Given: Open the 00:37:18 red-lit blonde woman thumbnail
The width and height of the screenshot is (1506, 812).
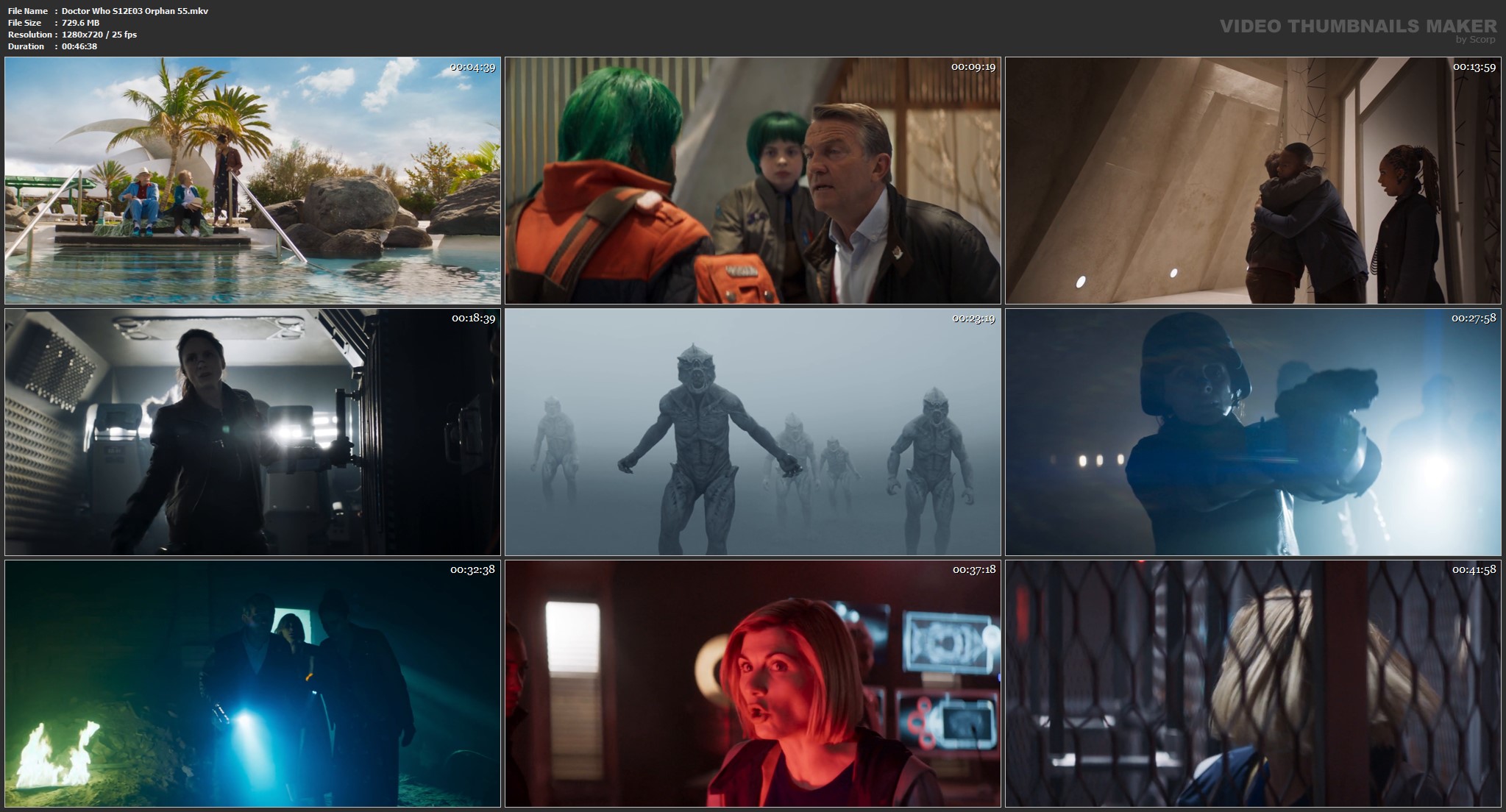Looking at the screenshot, I should 753,683.
